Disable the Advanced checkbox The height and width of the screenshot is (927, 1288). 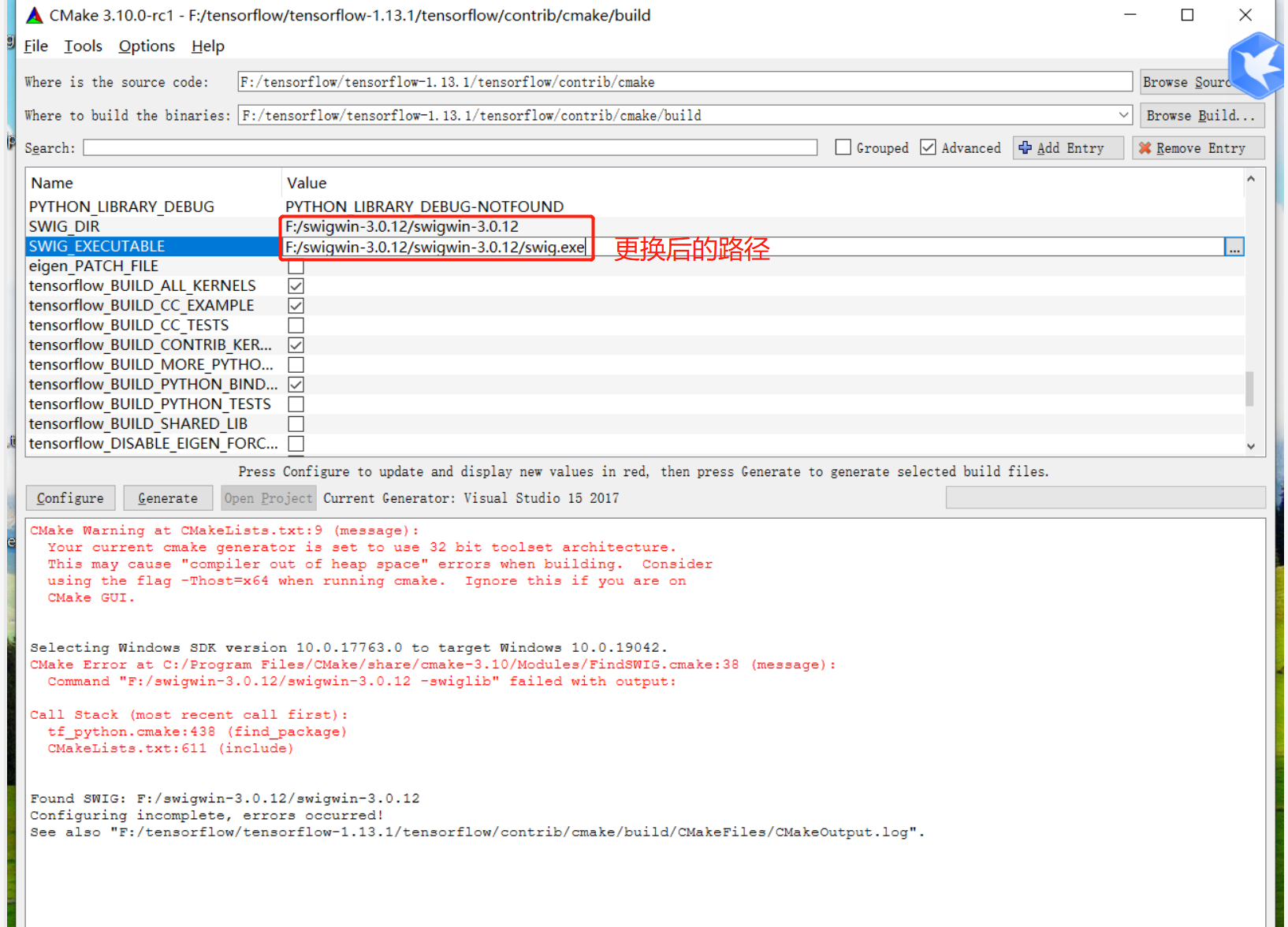tap(928, 147)
